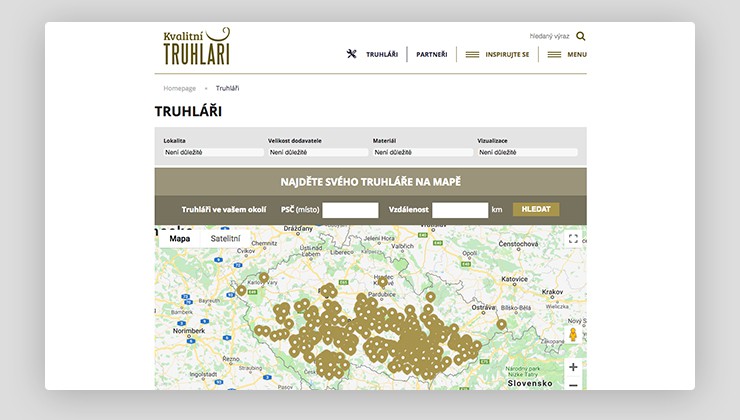Click the TRUHLÁŘI page heading
The width and height of the screenshot is (740, 420).
tap(188, 111)
